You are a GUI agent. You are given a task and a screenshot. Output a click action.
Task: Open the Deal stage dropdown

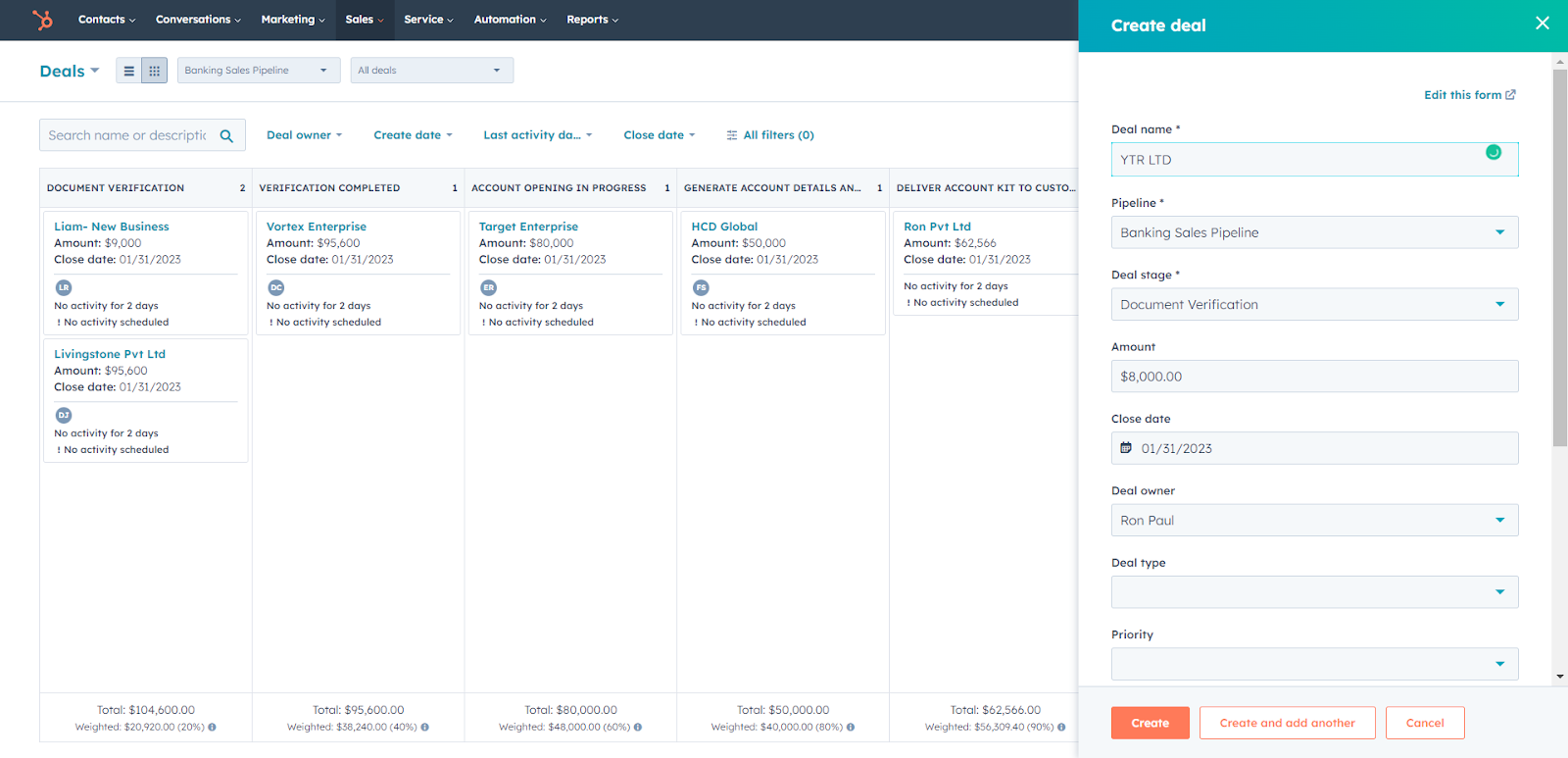[x=1314, y=304]
